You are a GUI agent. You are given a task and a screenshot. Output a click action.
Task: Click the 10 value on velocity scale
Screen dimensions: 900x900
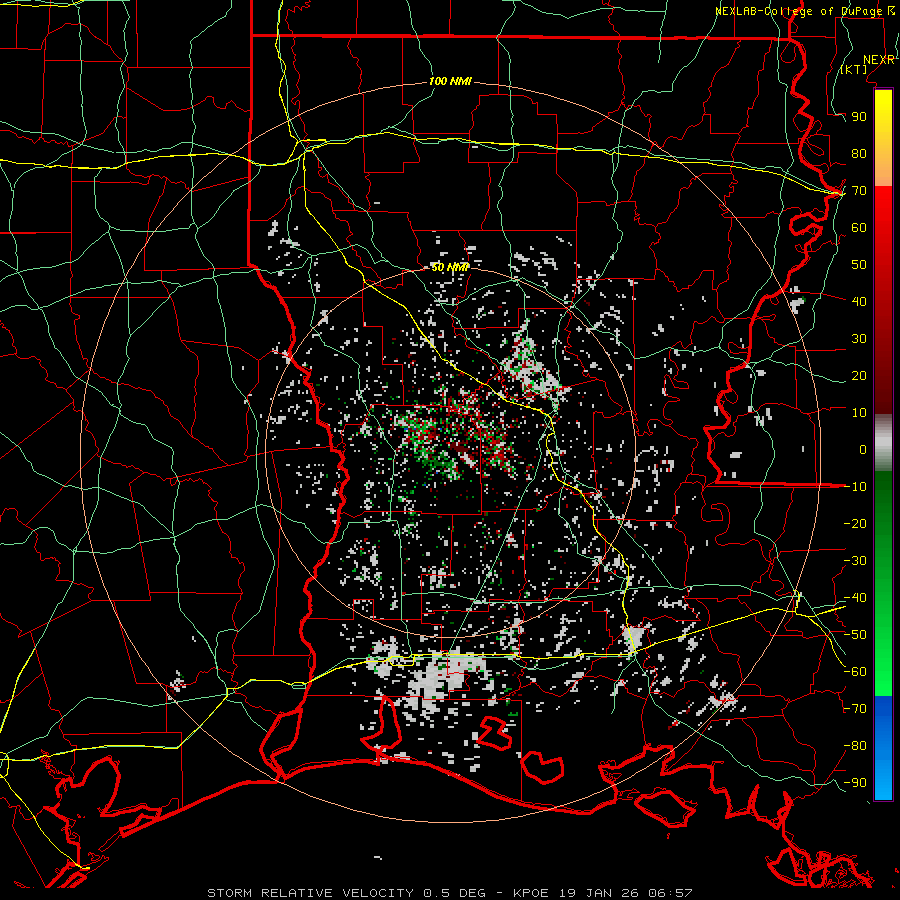point(859,413)
